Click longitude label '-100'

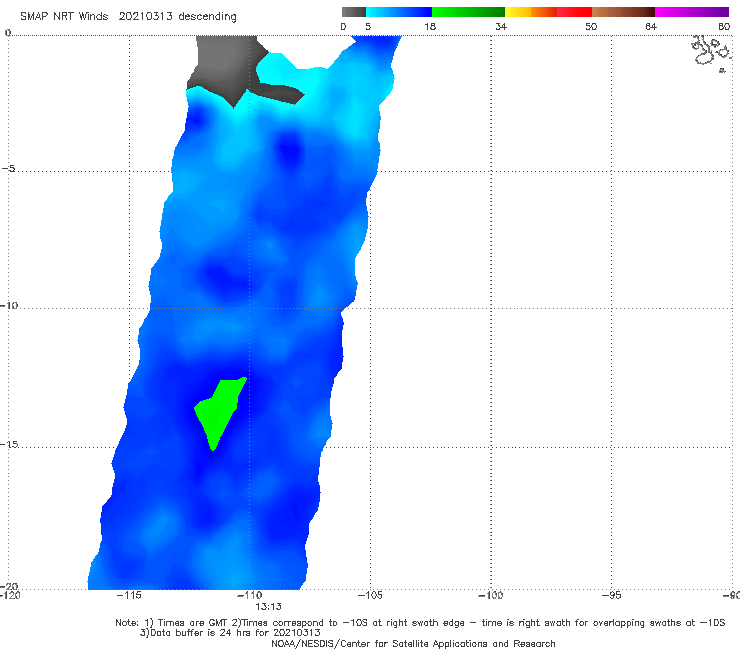[x=491, y=595]
